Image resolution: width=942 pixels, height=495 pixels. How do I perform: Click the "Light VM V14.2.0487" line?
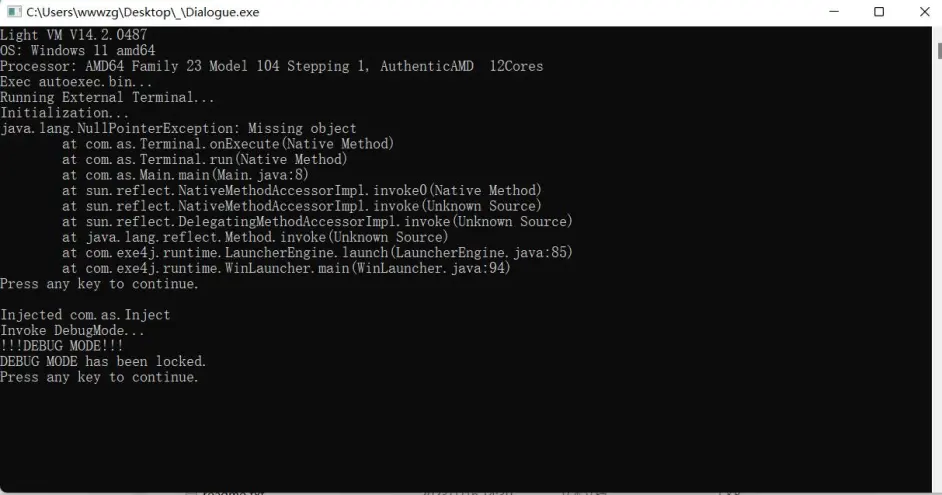coord(73,34)
